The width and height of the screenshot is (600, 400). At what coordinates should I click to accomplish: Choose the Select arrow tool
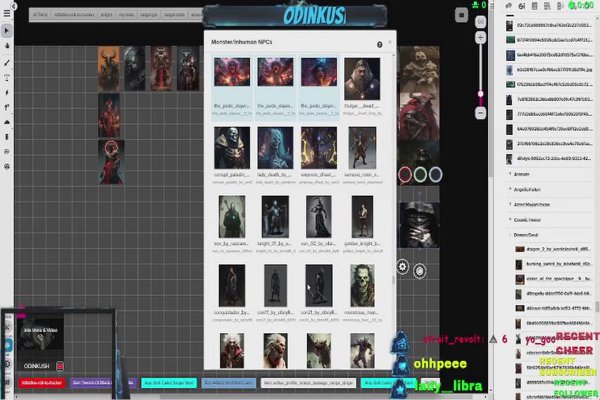[7, 31]
